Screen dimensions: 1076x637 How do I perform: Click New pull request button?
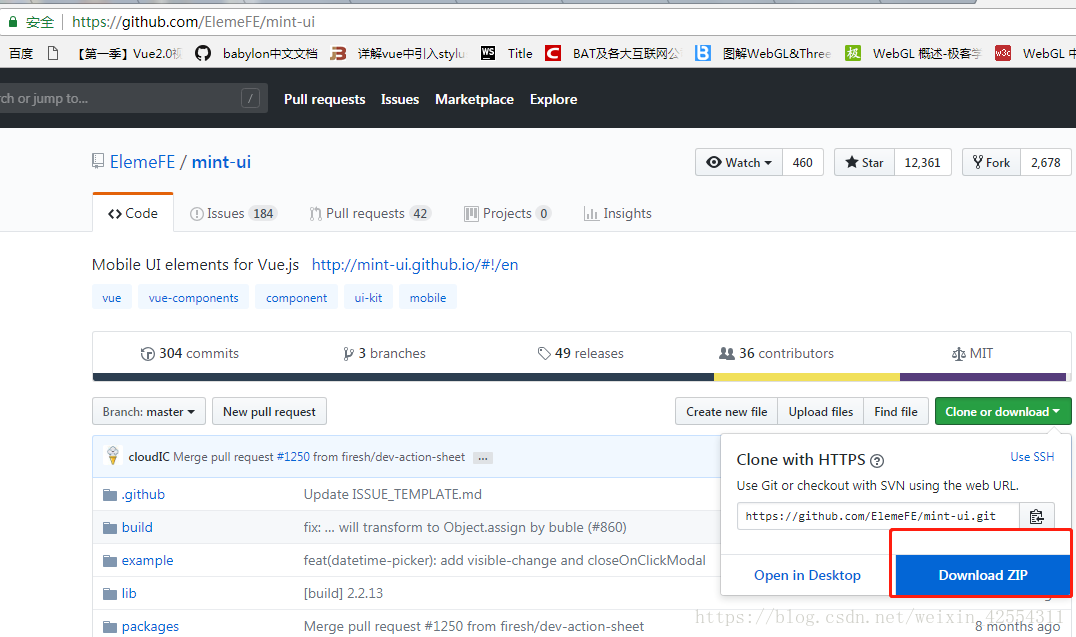(x=269, y=411)
